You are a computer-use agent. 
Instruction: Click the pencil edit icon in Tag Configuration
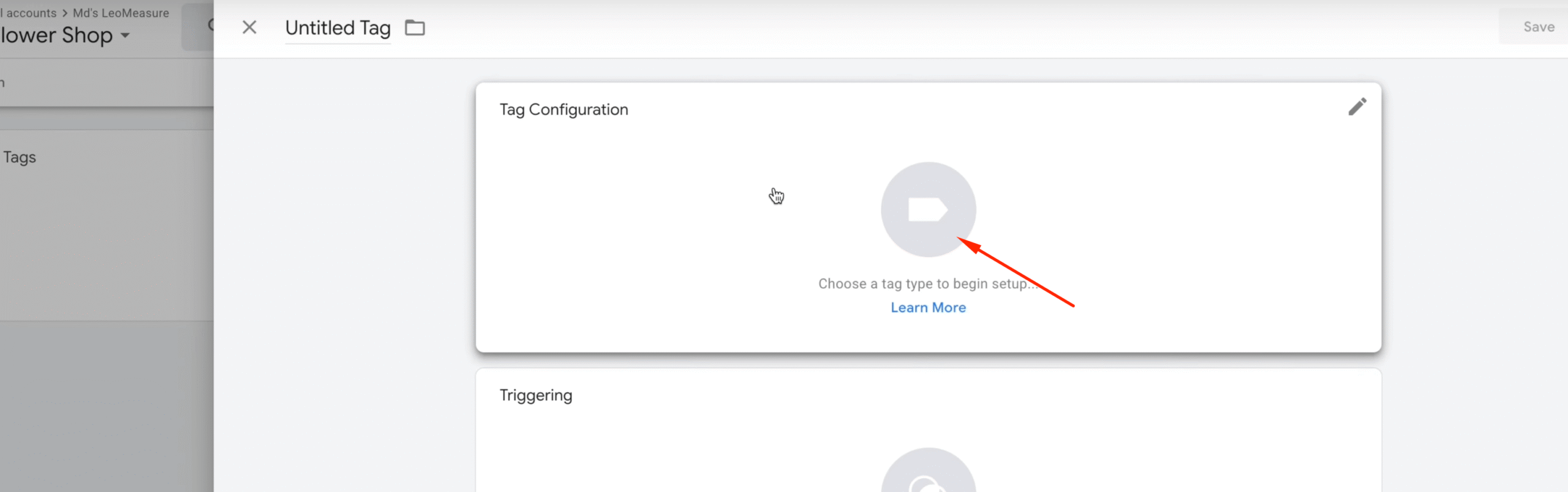click(1357, 107)
